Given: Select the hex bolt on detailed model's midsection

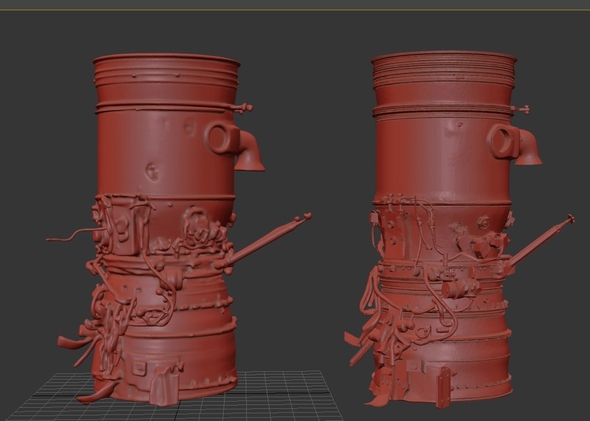Looking at the screenshot, I should 484,222.
